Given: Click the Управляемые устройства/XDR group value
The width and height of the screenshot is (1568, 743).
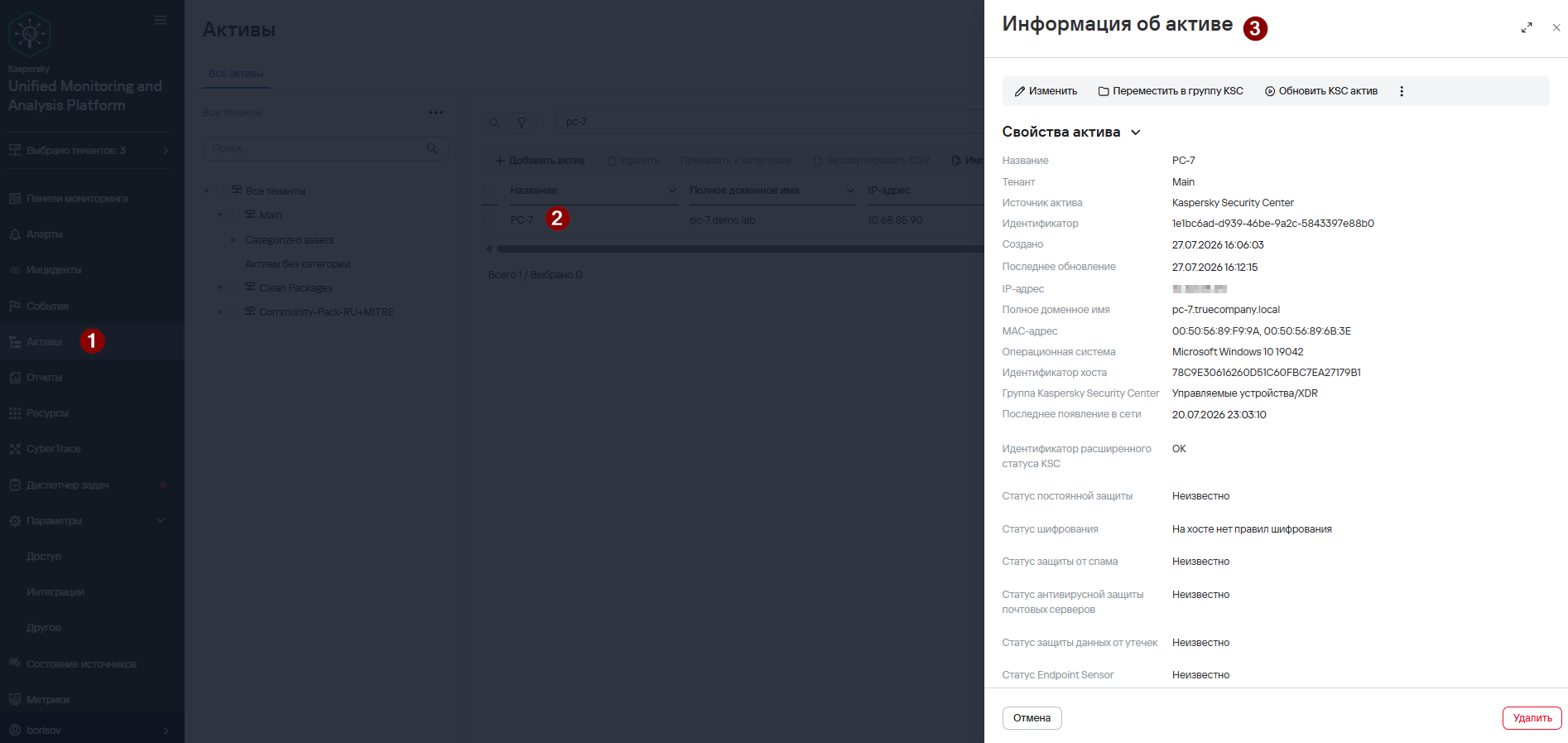Looking at the screenshot, I should click(1244, 393).
